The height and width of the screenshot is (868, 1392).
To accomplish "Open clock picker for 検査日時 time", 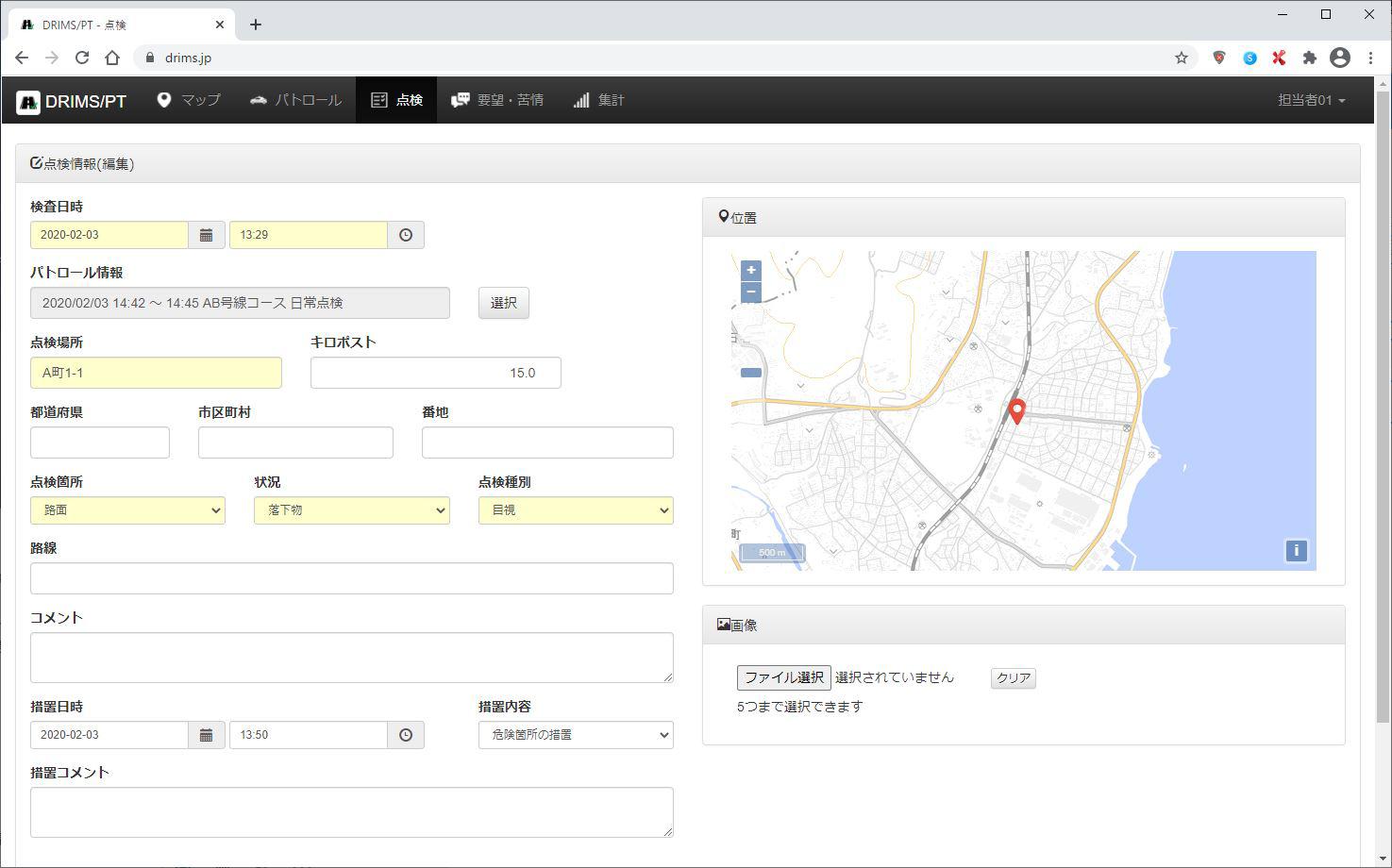I will [406, 235].
